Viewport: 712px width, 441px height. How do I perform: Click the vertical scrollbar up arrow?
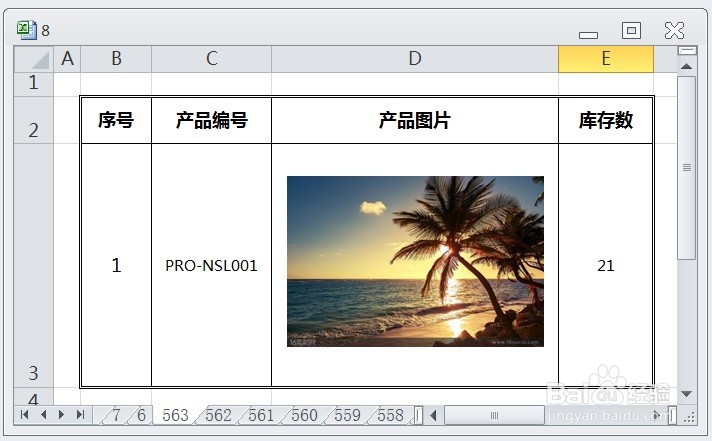(x=687, y=66)
